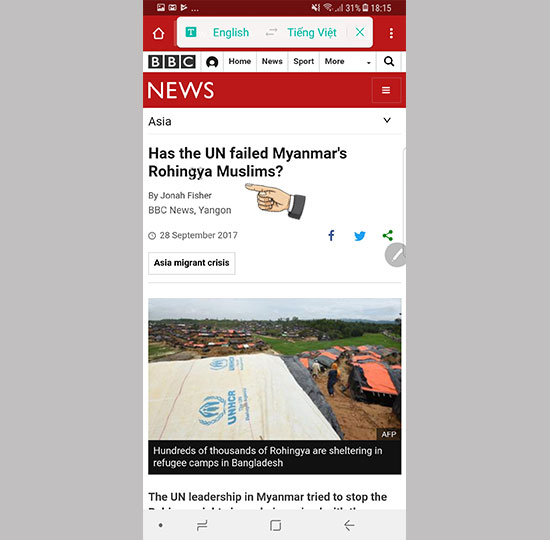Close the translation bar

(360, 32)
